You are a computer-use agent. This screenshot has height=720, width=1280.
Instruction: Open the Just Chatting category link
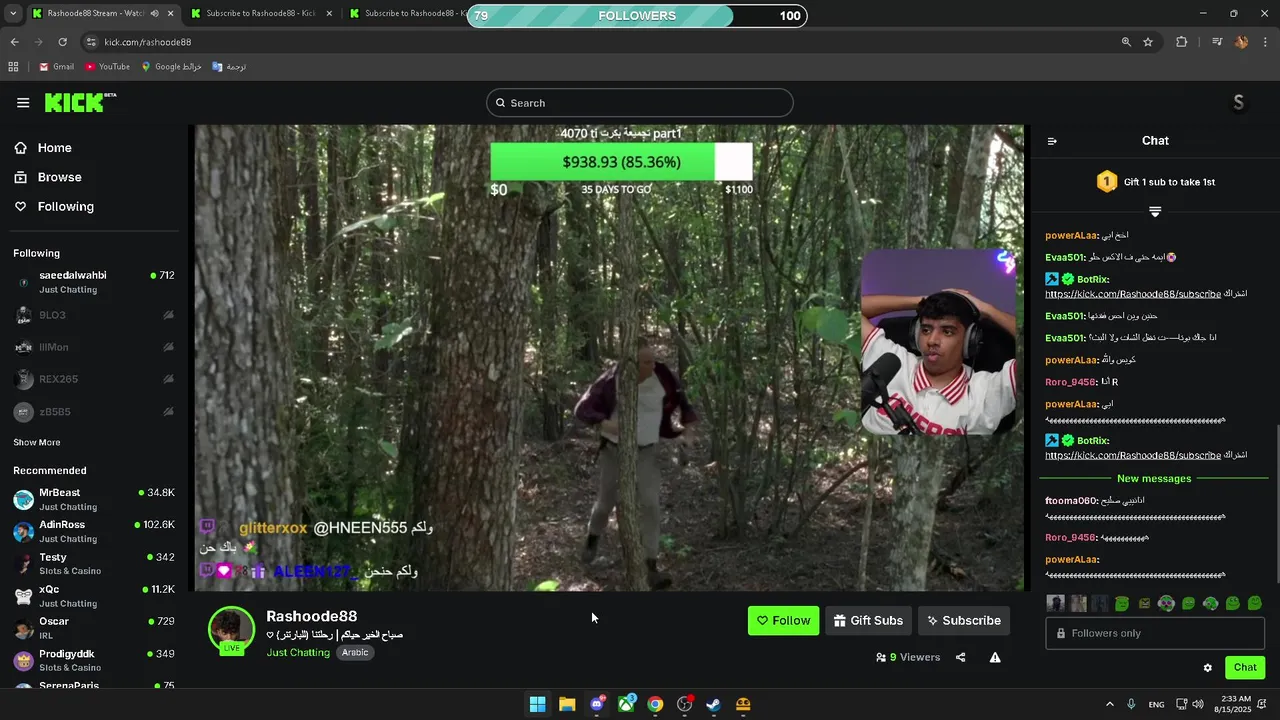(x=298, y=653)
